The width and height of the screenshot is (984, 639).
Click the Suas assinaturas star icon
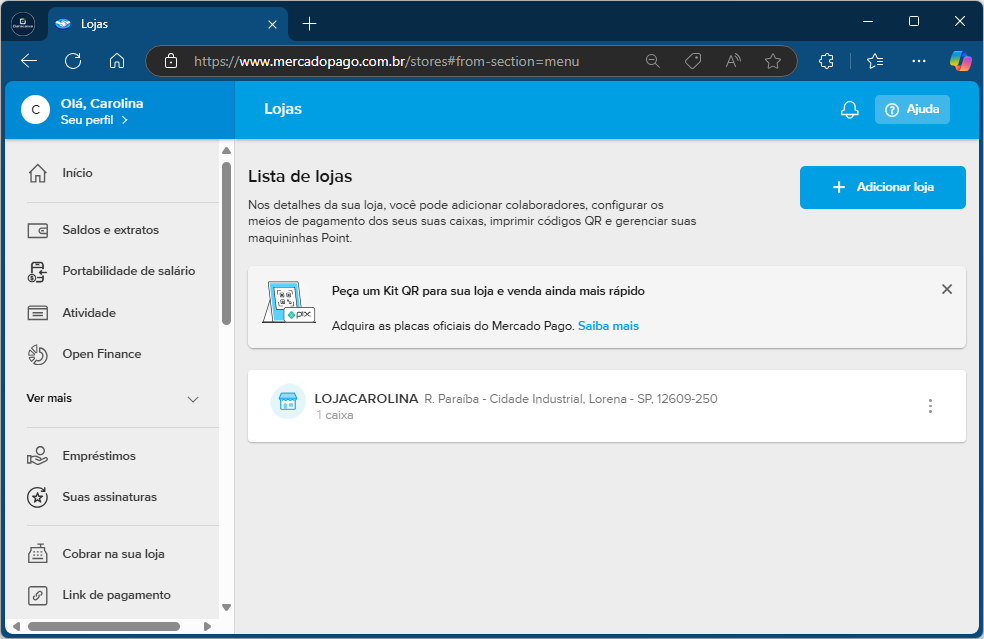38,497
